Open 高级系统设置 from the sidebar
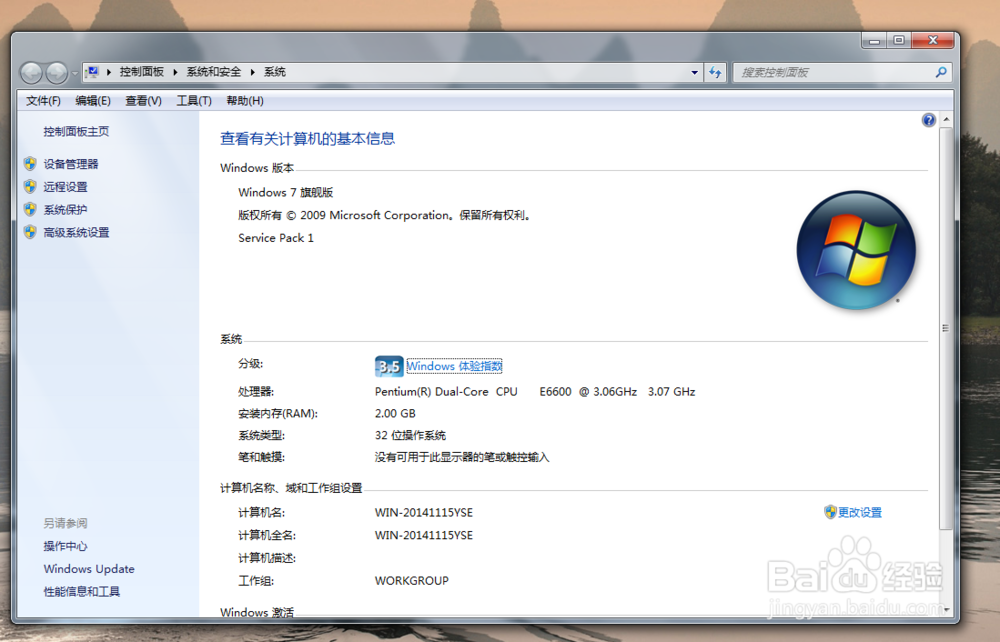This screenshot has height=642, width=1000. click(76, 233)
